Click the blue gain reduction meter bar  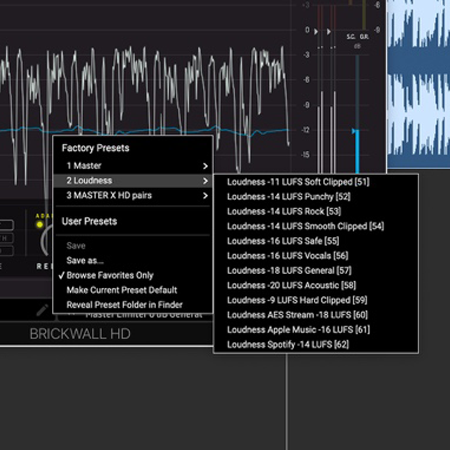click(357, 152)
